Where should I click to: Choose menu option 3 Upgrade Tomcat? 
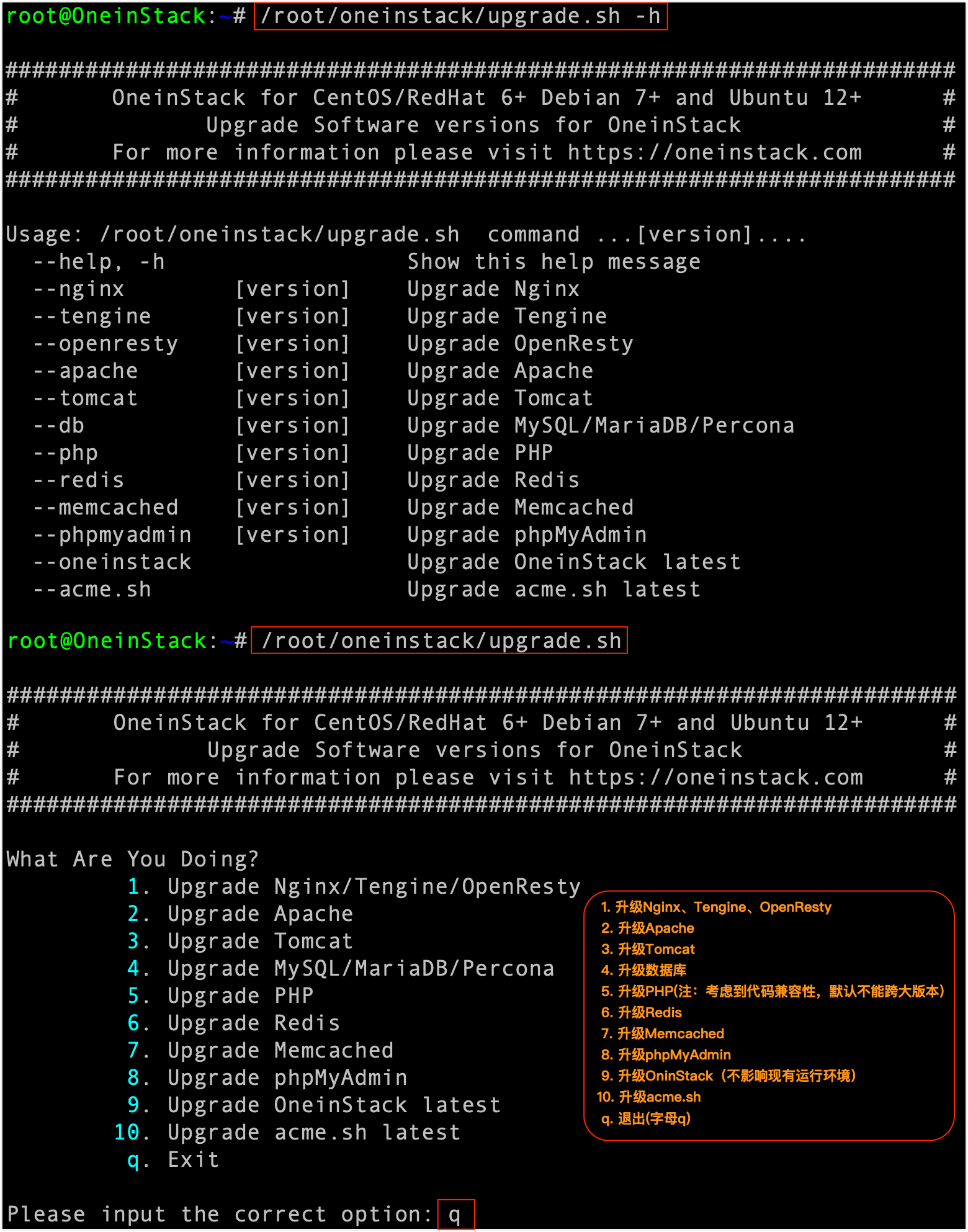point(240,941)
